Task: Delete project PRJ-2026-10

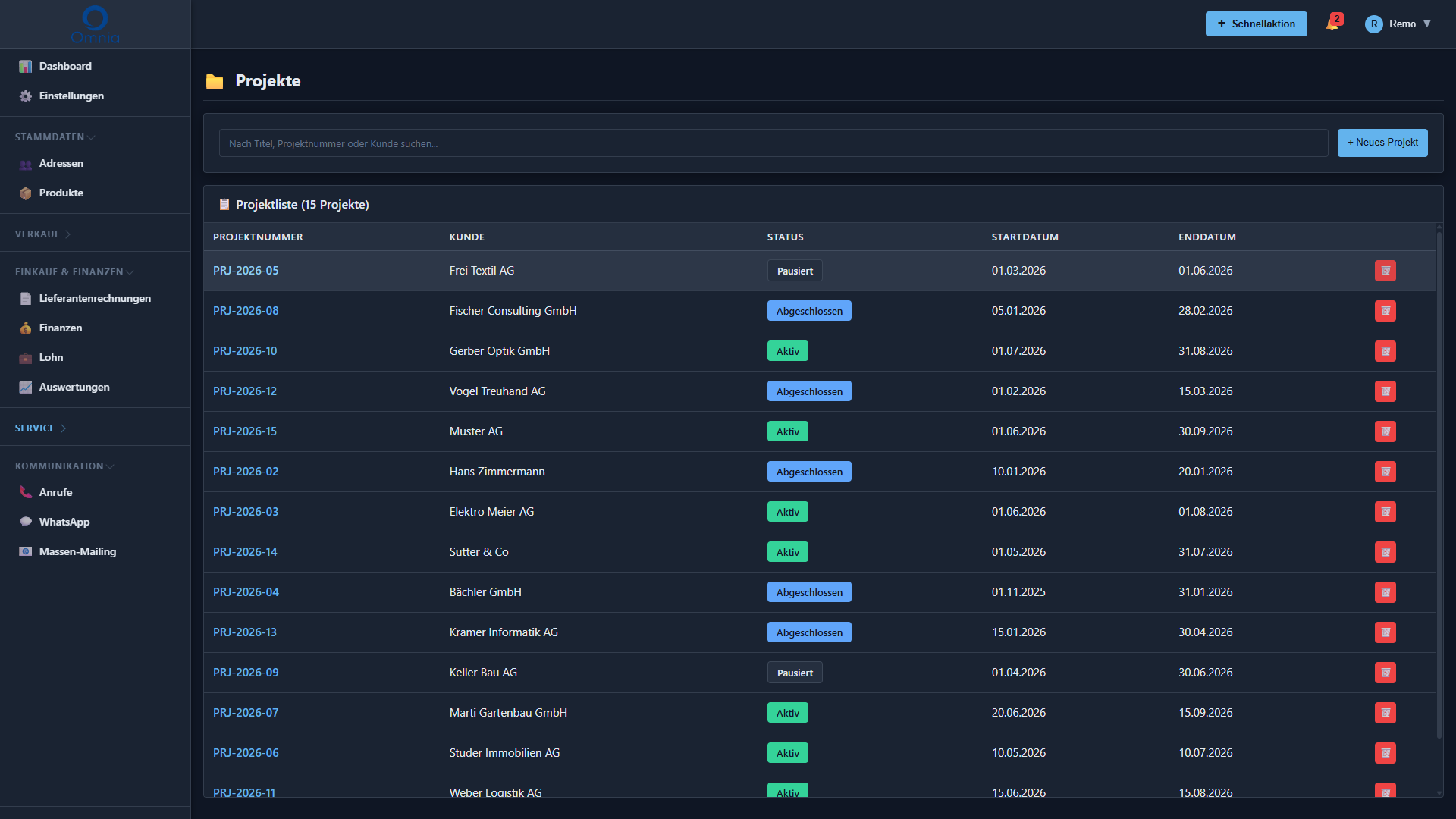Action: [x=1385, y=351]
